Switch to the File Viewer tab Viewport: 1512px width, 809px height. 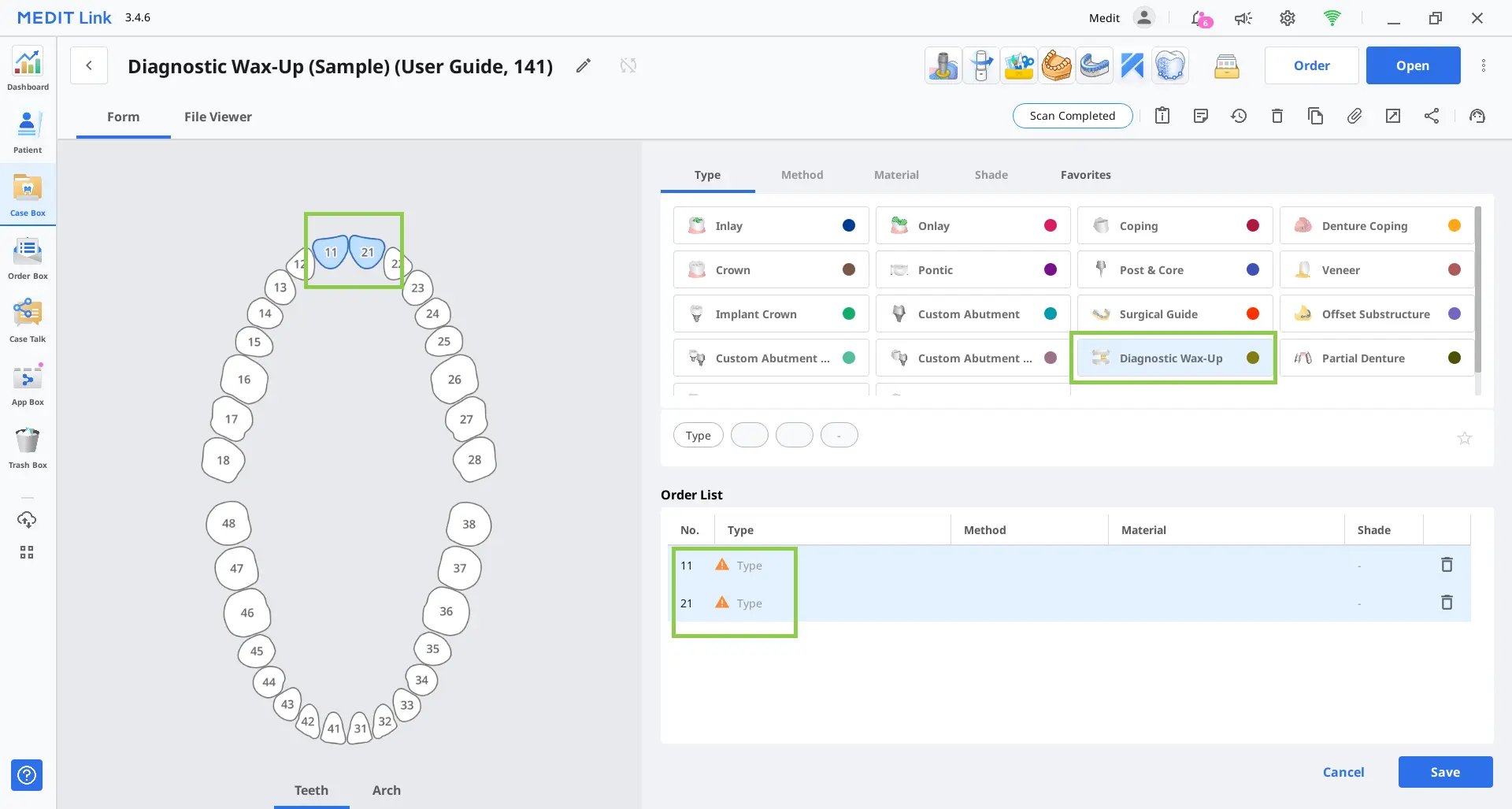coord(218,117)
